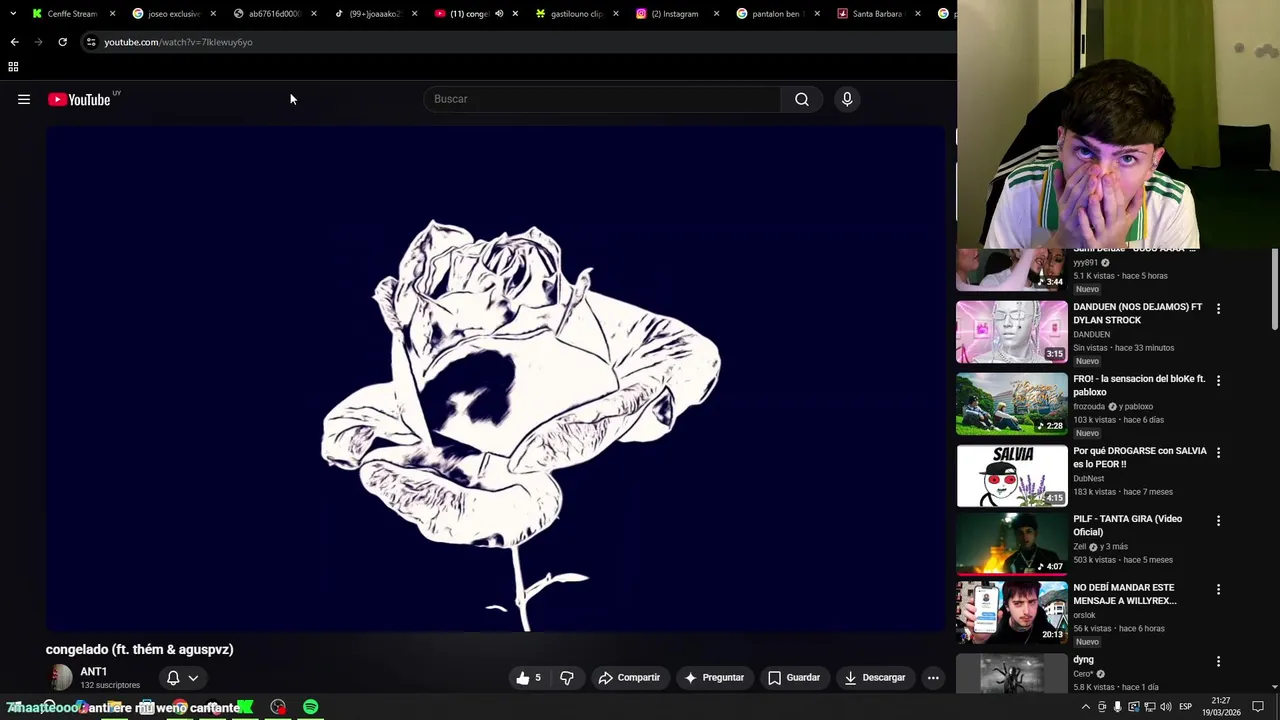Viewport: 1280px width, 720px height.
Task: Click the DANDUEN (NOS DEJAMOS) FT DYLAN STROCK title
Action: click(x=1137, y=313)
